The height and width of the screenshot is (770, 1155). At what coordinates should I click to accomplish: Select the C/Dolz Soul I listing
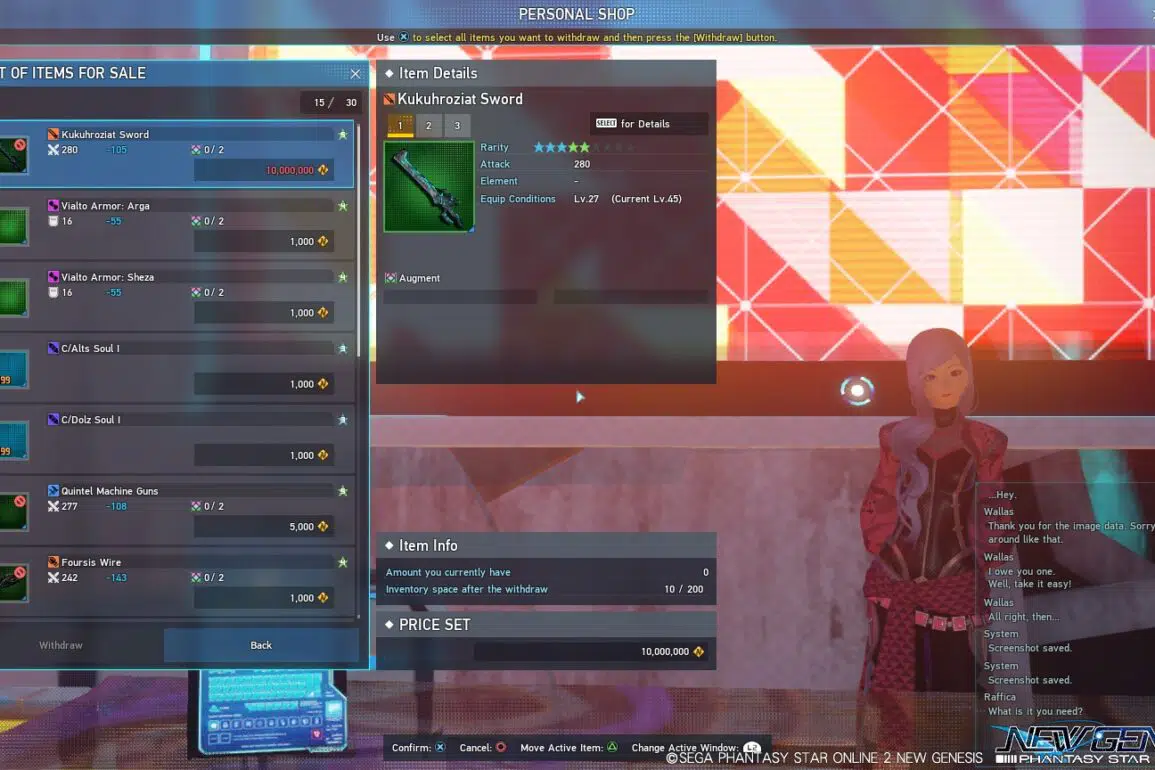pos(180,438)
